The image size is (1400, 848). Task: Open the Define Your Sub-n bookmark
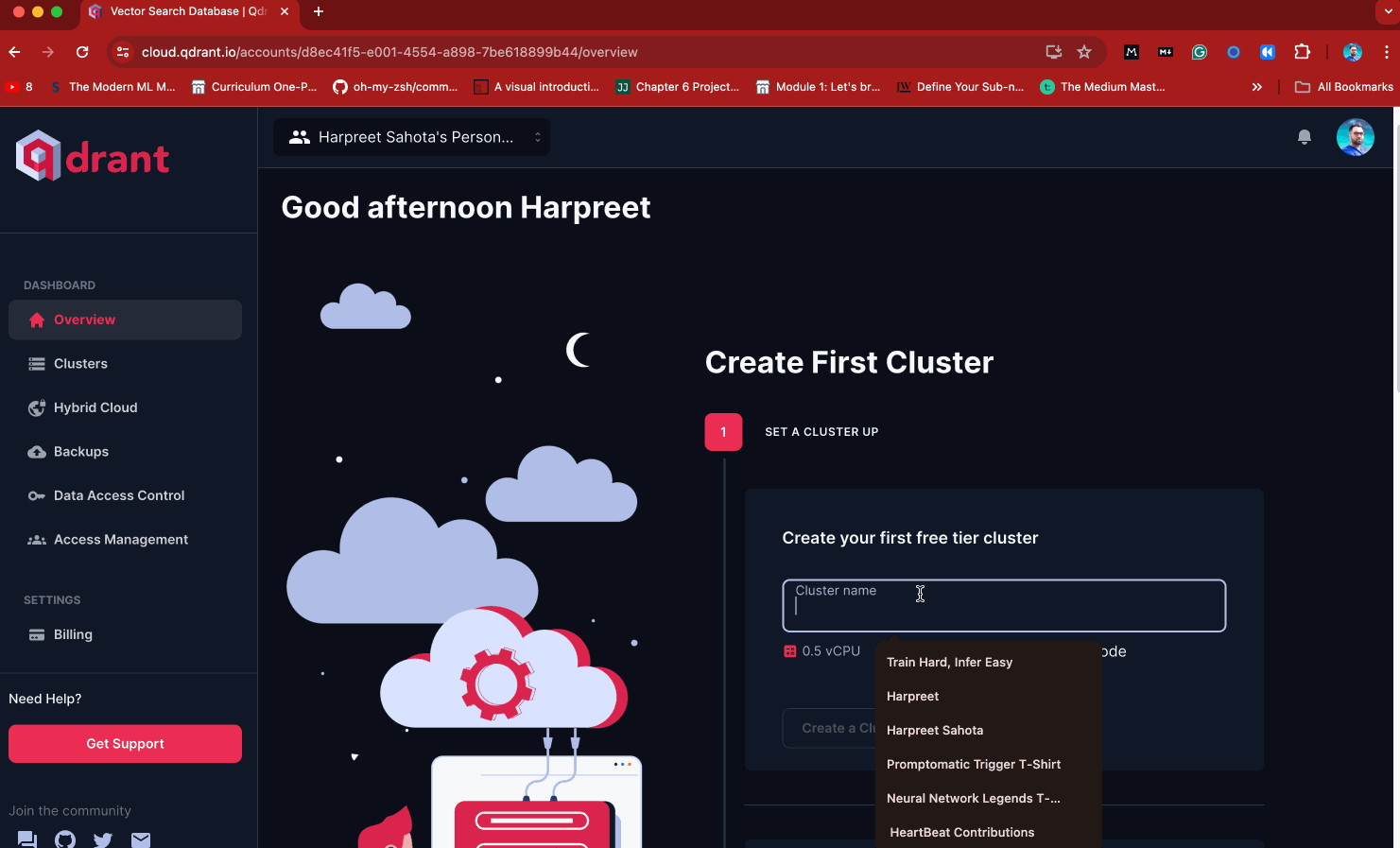tap(959, 87)
